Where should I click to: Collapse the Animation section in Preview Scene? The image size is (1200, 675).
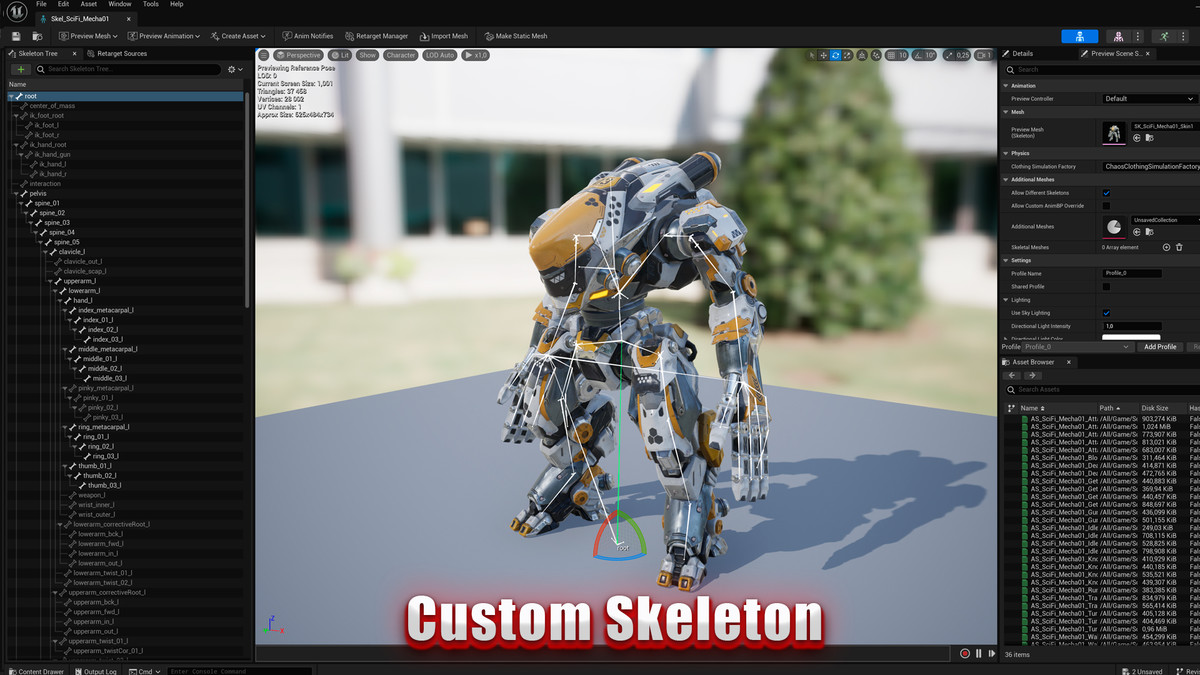coord(1005,86)
